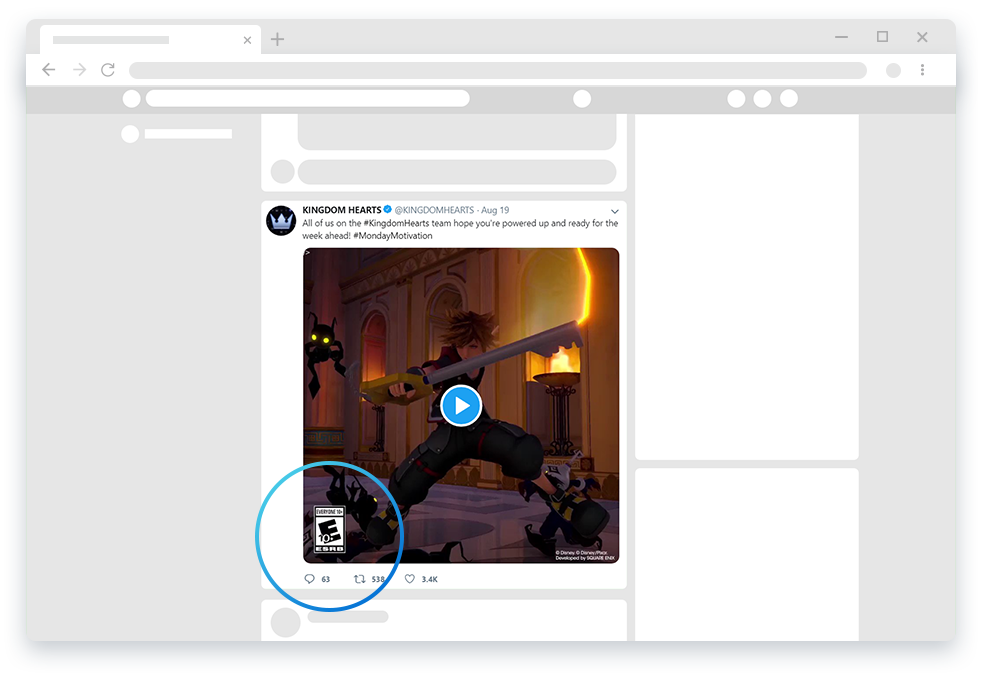Screen dimensions: 985x676
Task: Open the browser three-dot menu
Action: tap(922, 70)
